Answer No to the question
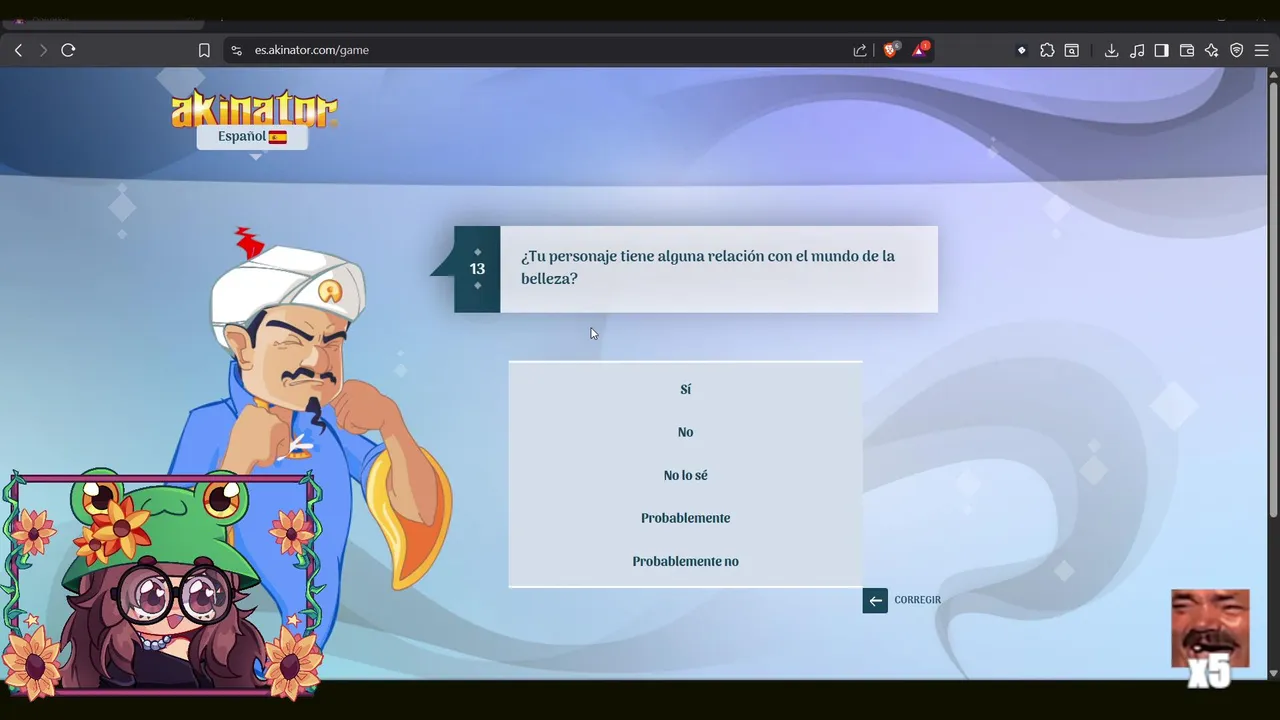 coord(685,432)
